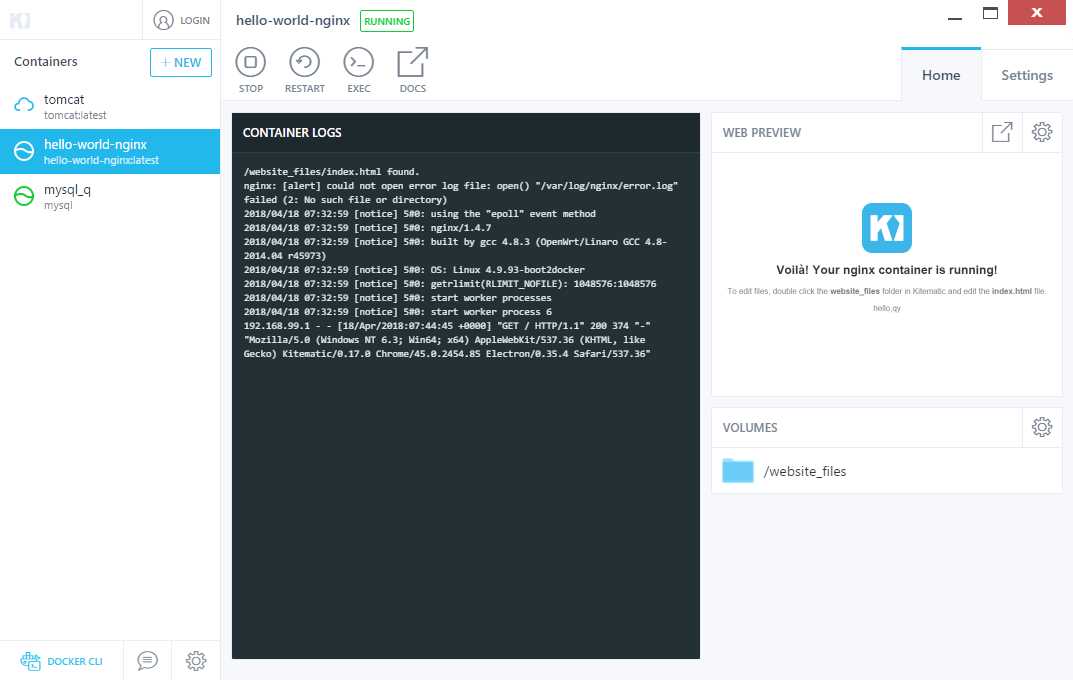The image size is (1073, 680).
Task: Stop the hello-world-nginx container
Action: click(250, 62)
